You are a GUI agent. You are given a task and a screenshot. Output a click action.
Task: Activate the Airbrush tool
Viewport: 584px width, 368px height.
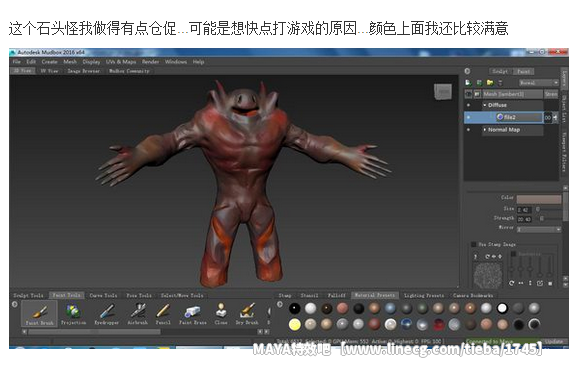tap(138, 314)
